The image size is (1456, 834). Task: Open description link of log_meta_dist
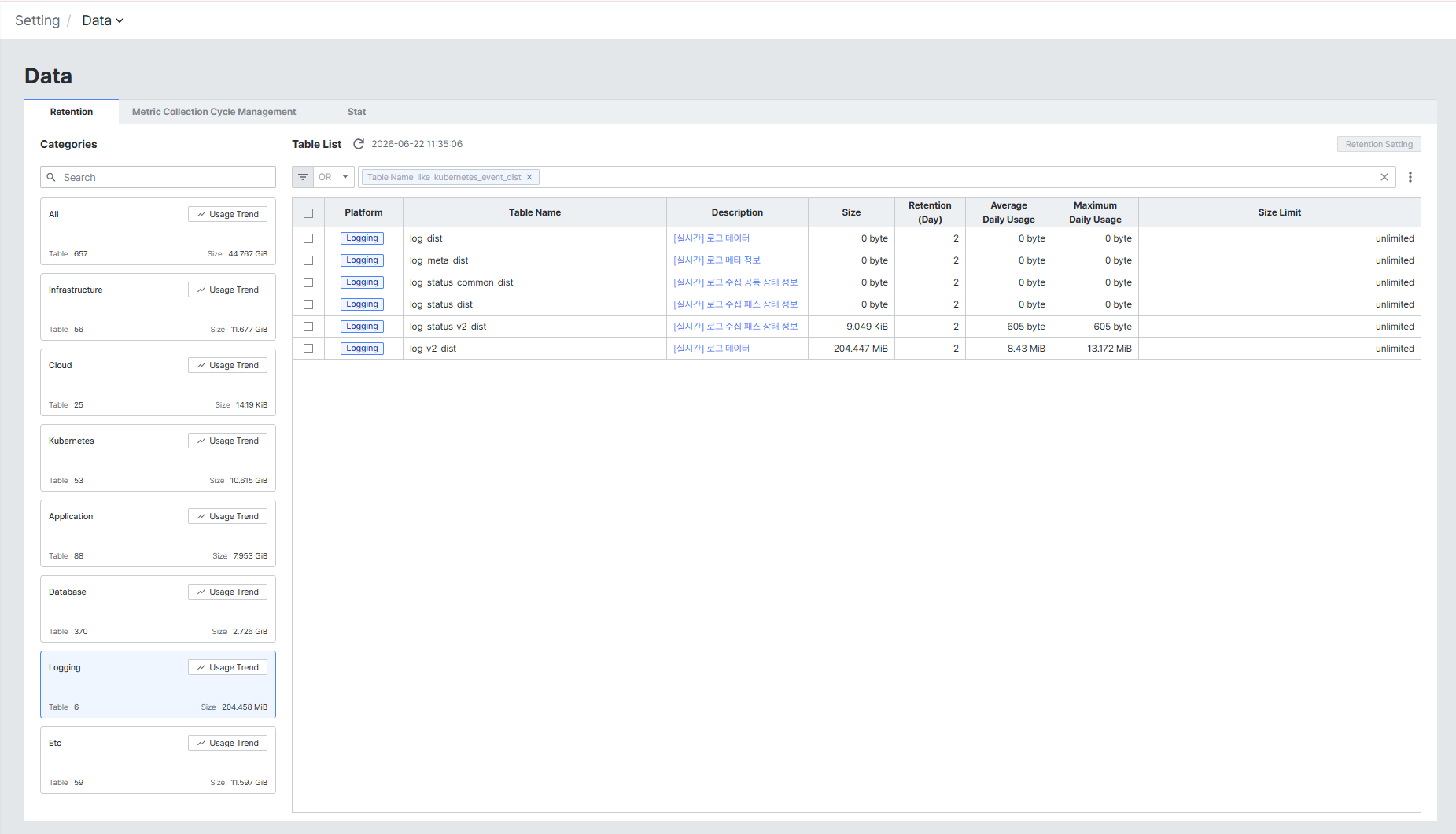click(x=717, y=260)
